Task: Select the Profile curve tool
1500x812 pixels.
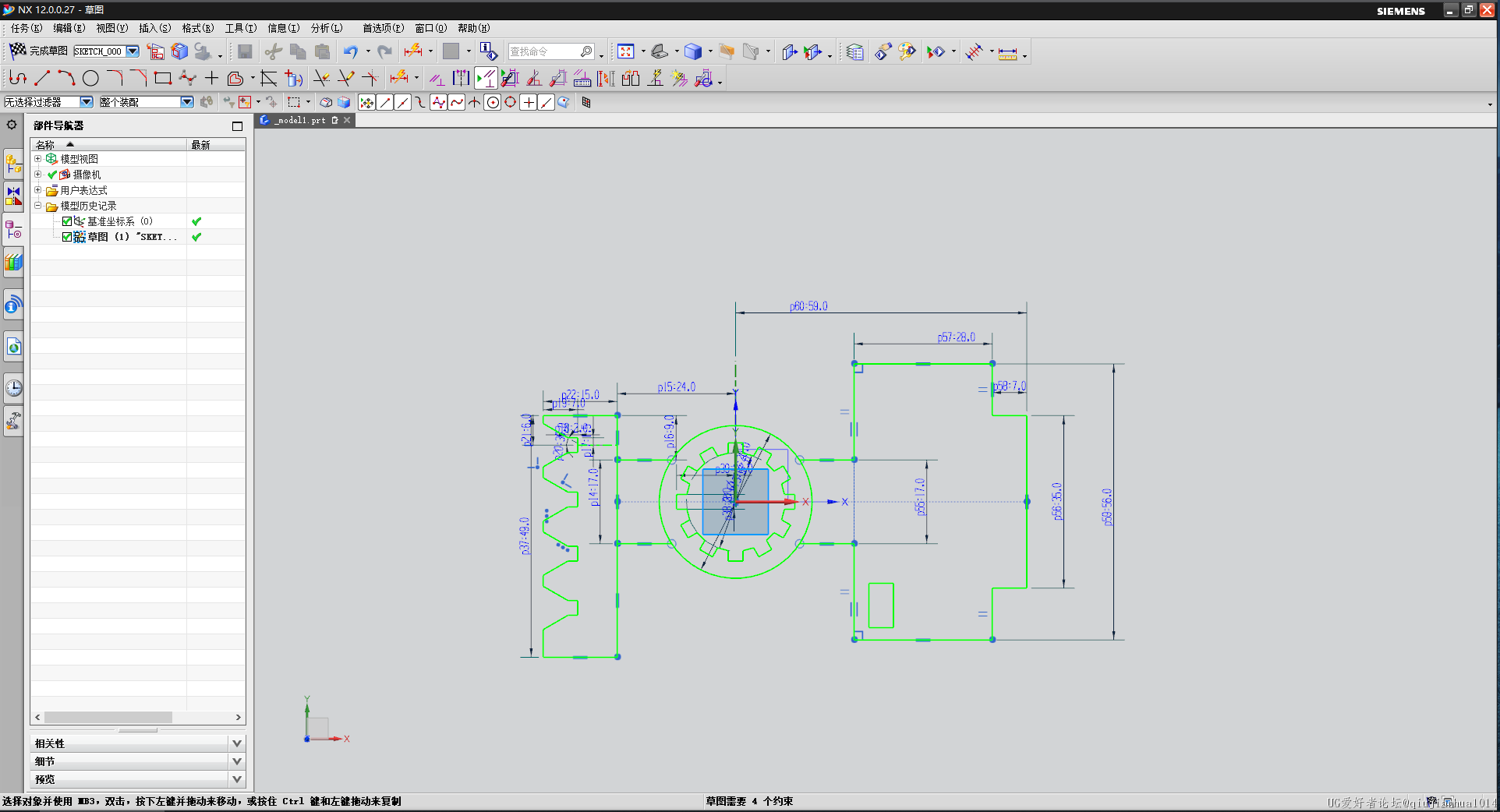Action: coord(18,78)
